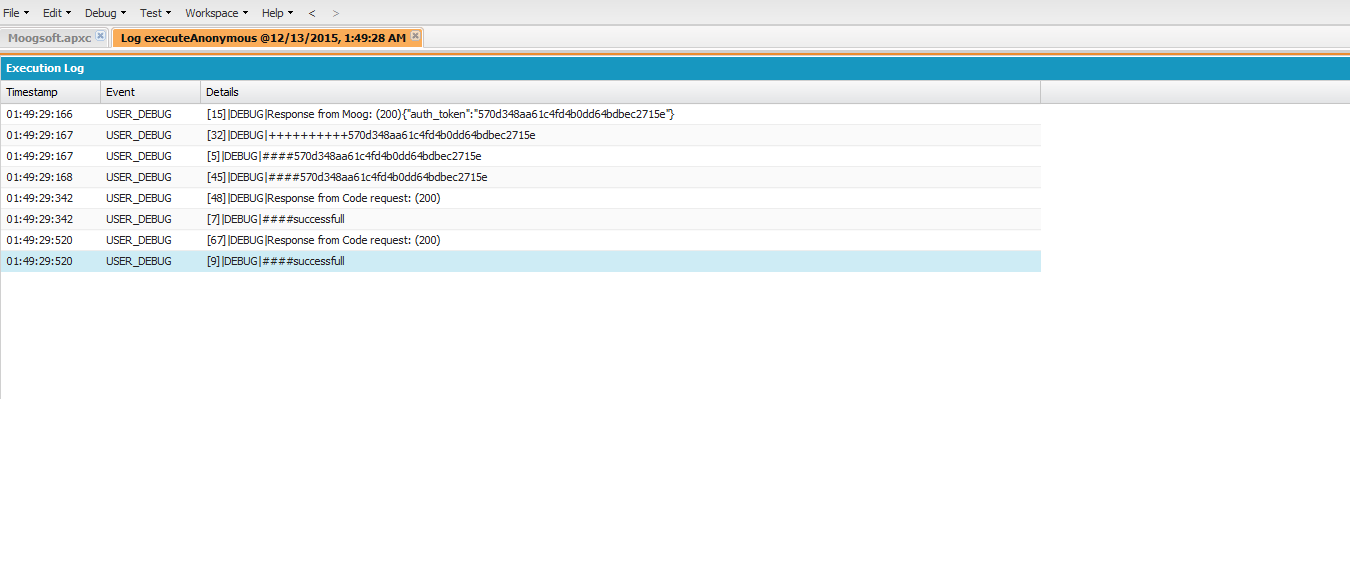
Task: Go back with the < arrow
Action: [x=312, y=13]
